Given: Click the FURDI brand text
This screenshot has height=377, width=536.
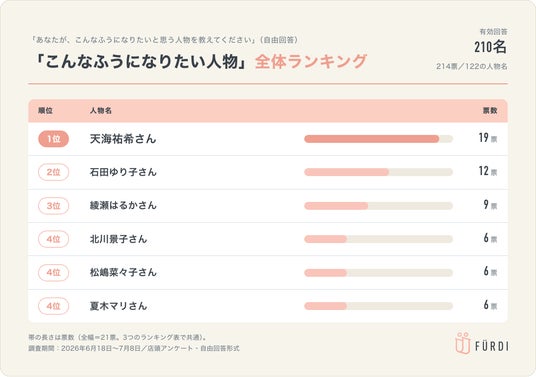Looking at the screenshot, I should pyautogui.click(x=492, y=346).
